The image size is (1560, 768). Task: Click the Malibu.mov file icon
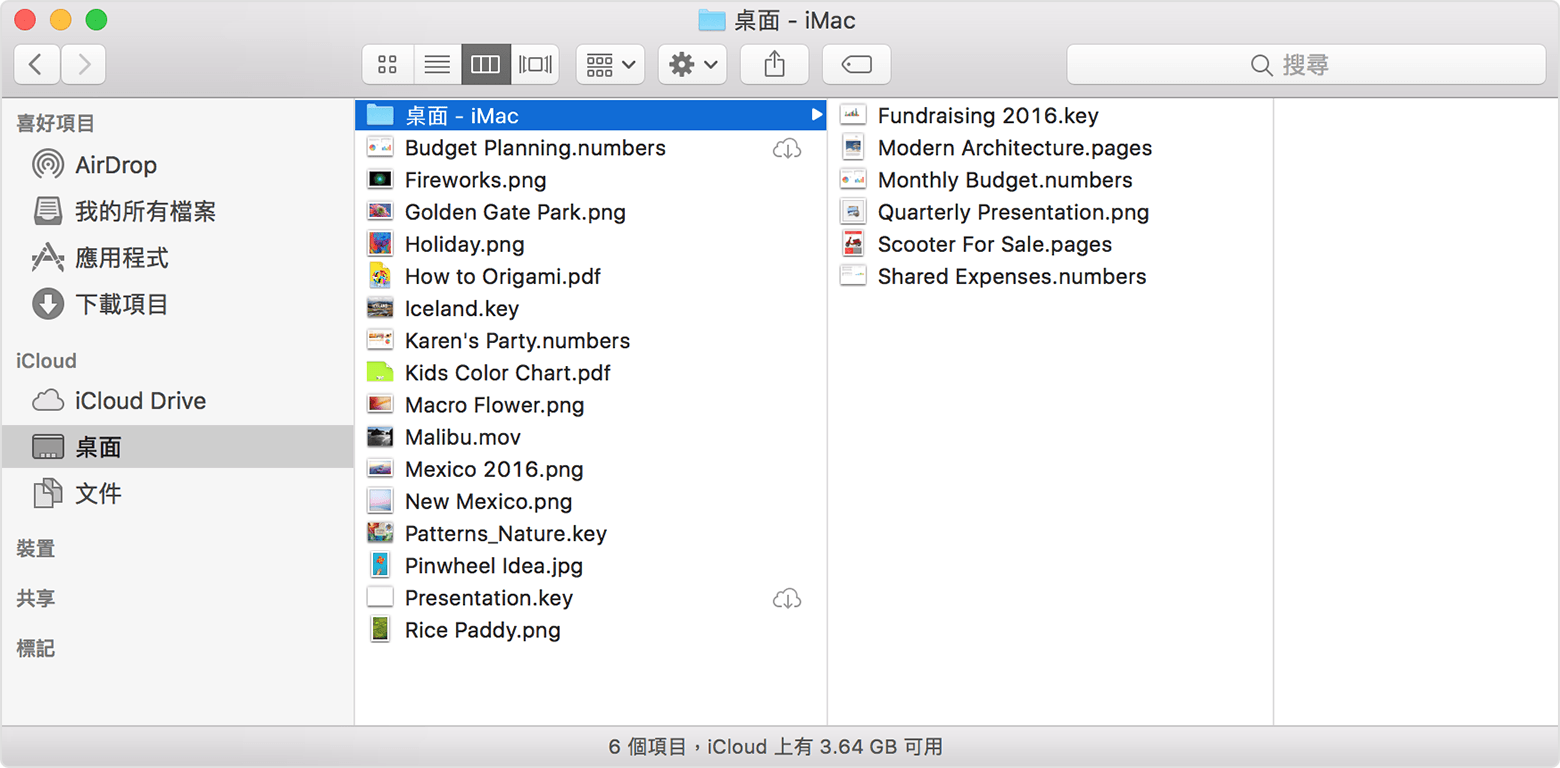pyautogui.click(x=380, y=437)
